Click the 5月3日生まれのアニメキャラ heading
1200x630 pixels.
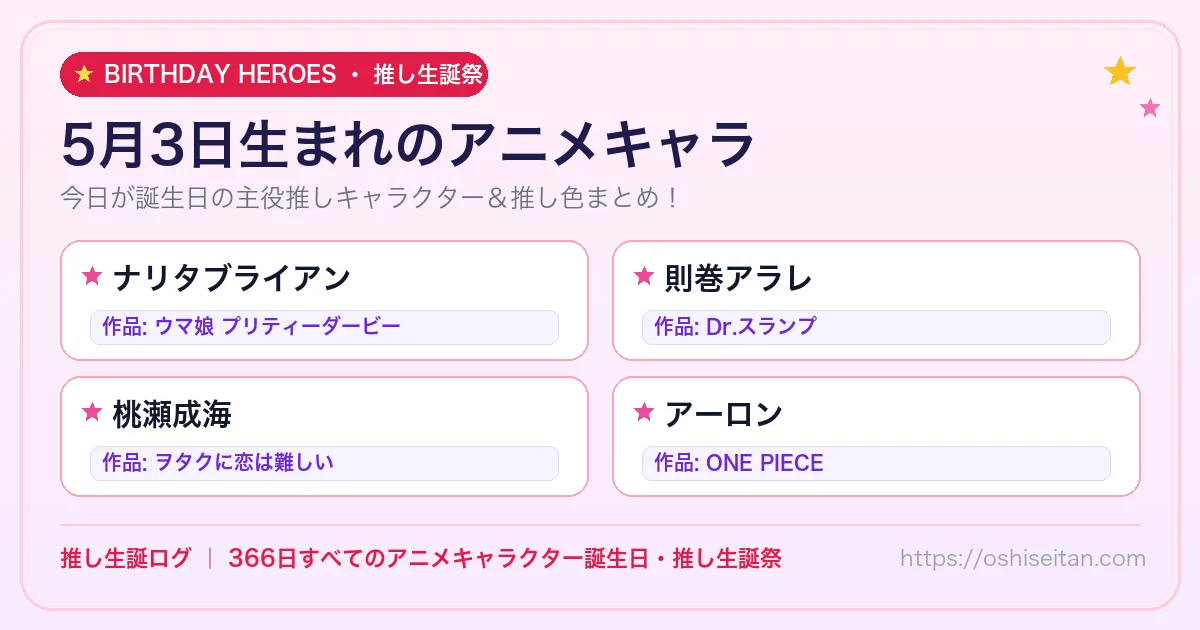pyautogui.click(x=408, y=144)
